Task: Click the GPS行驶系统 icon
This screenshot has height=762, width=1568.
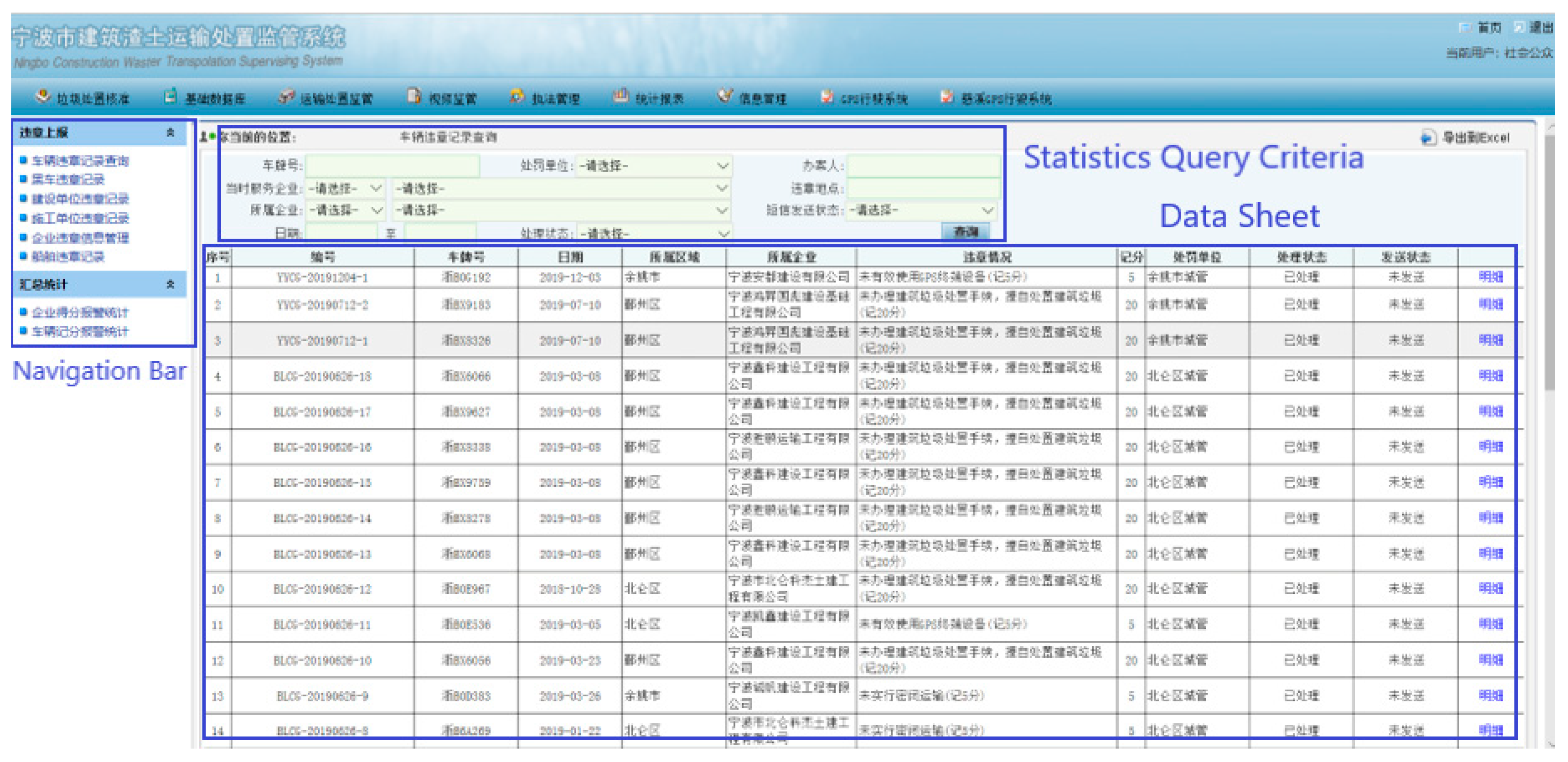Action: (827, 97)
